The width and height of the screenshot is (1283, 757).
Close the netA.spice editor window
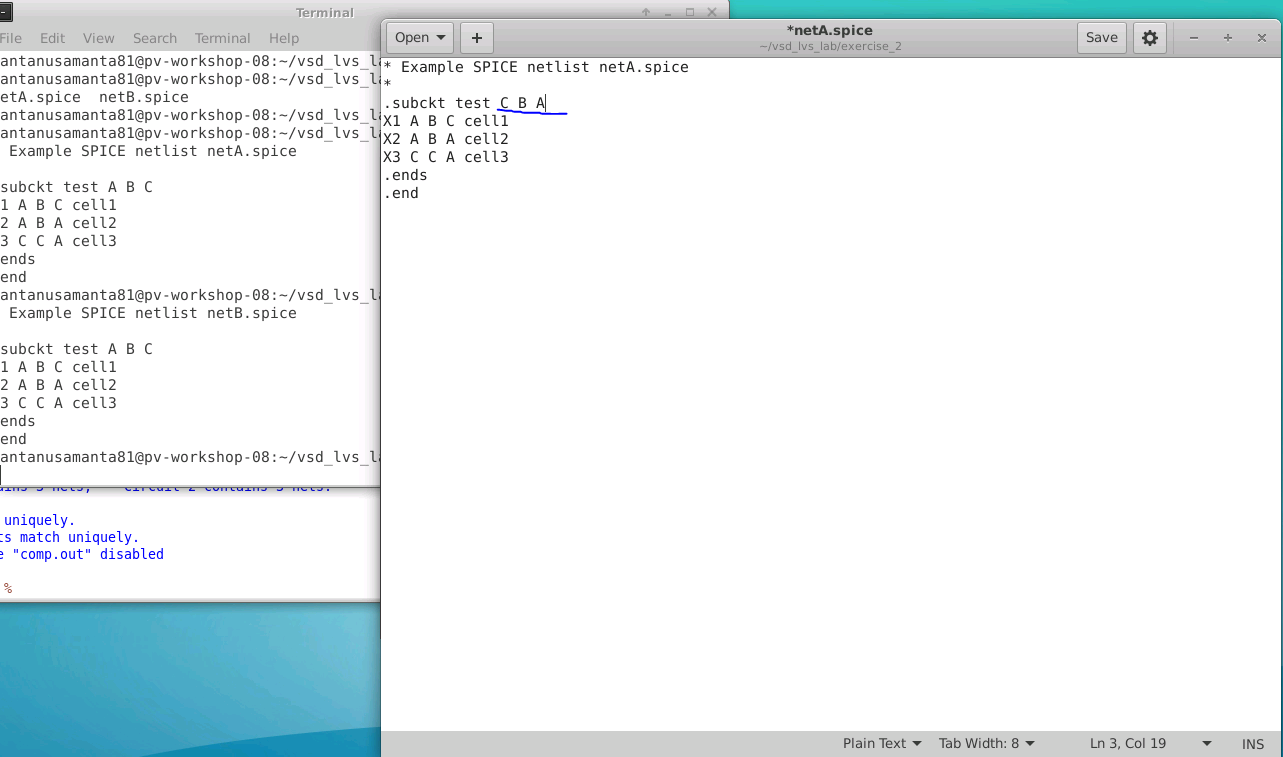tap(1262, 38)
